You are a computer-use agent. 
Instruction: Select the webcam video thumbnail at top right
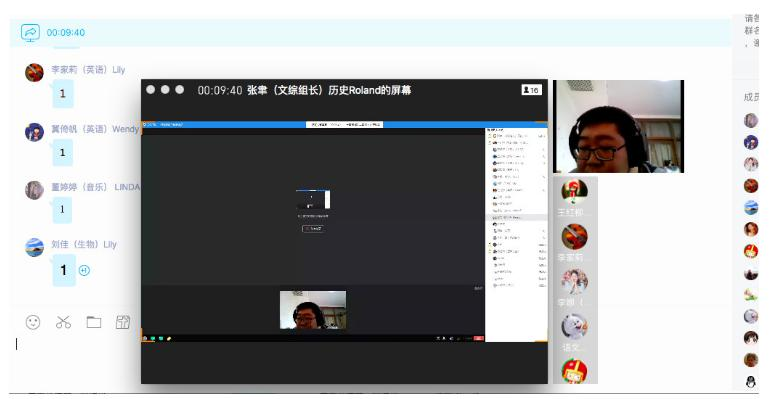[618, 127]
